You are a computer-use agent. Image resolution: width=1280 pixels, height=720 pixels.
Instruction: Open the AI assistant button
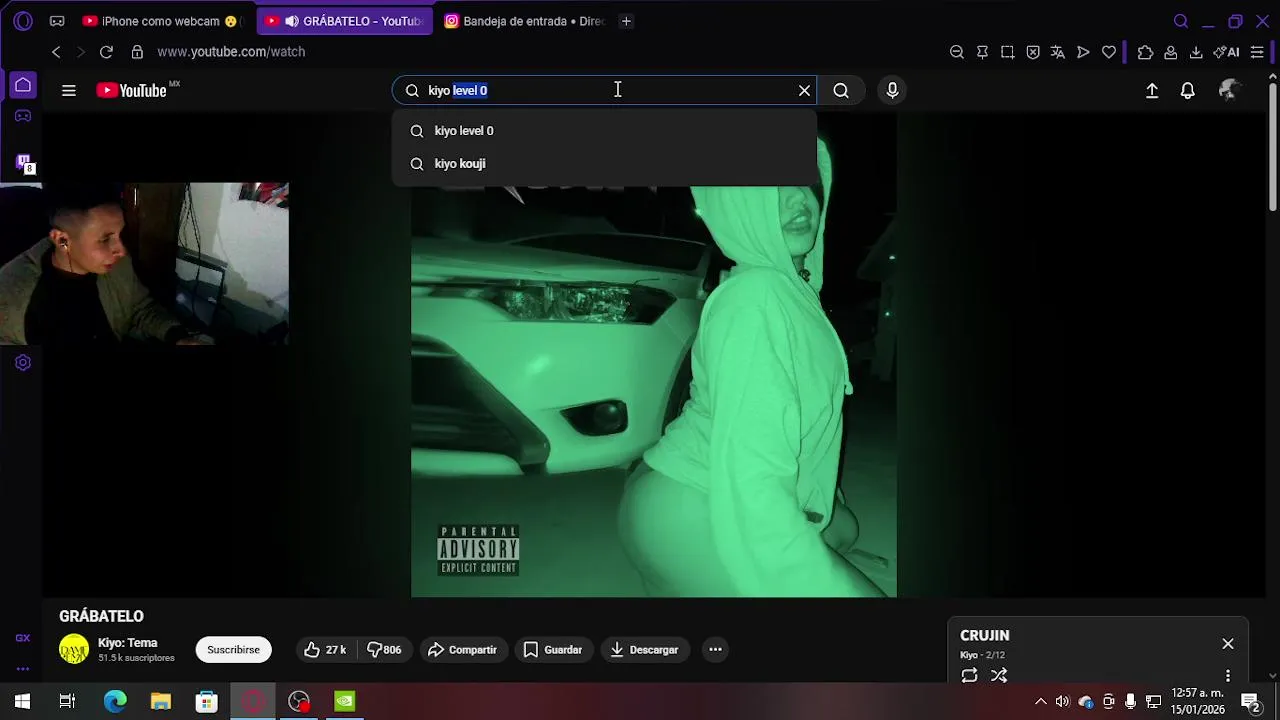[x=1226, y=52]
